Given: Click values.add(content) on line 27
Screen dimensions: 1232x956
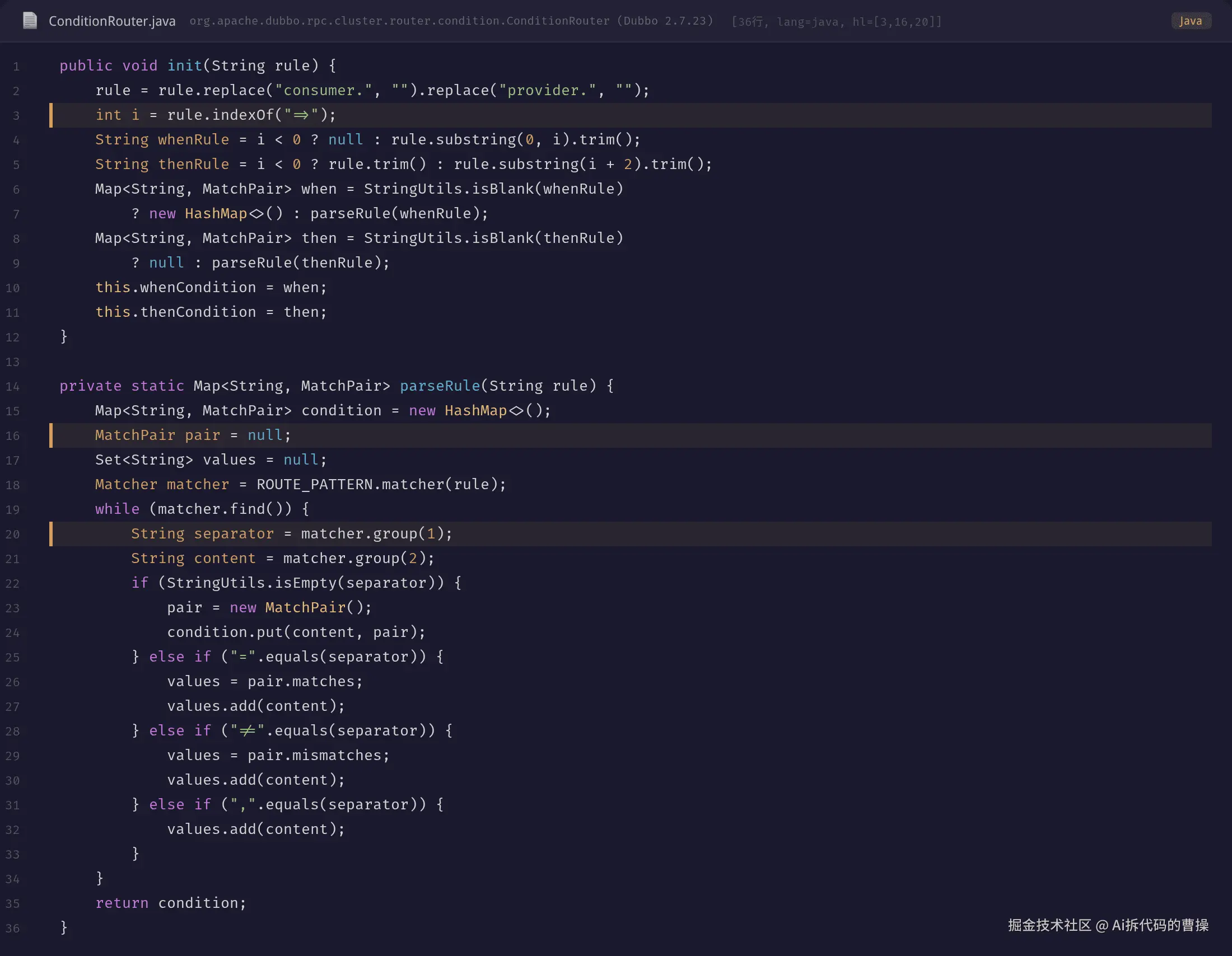Looking at the screenshot, I should (x=251, y=706).
